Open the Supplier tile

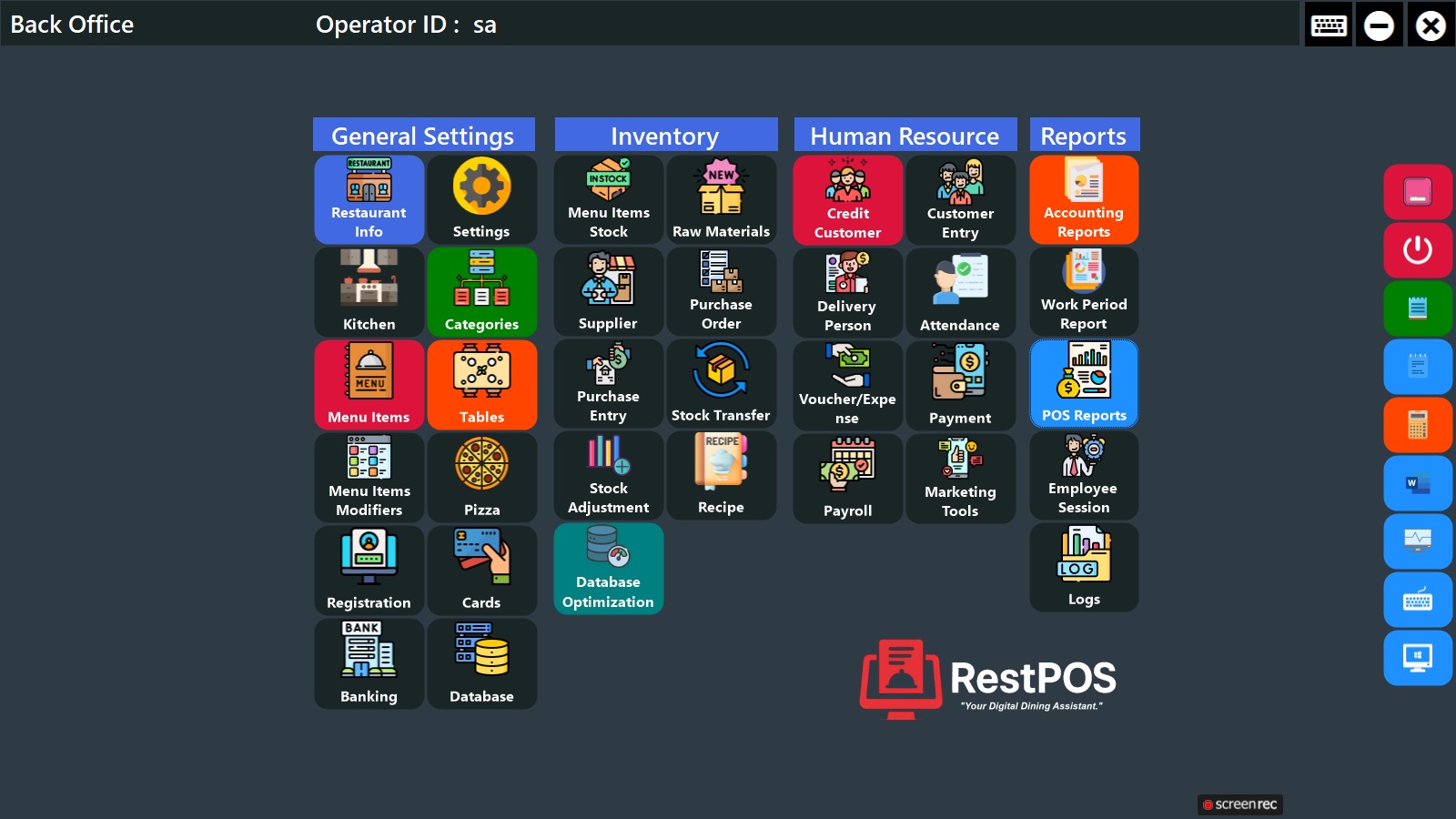[x=608, y=291]
